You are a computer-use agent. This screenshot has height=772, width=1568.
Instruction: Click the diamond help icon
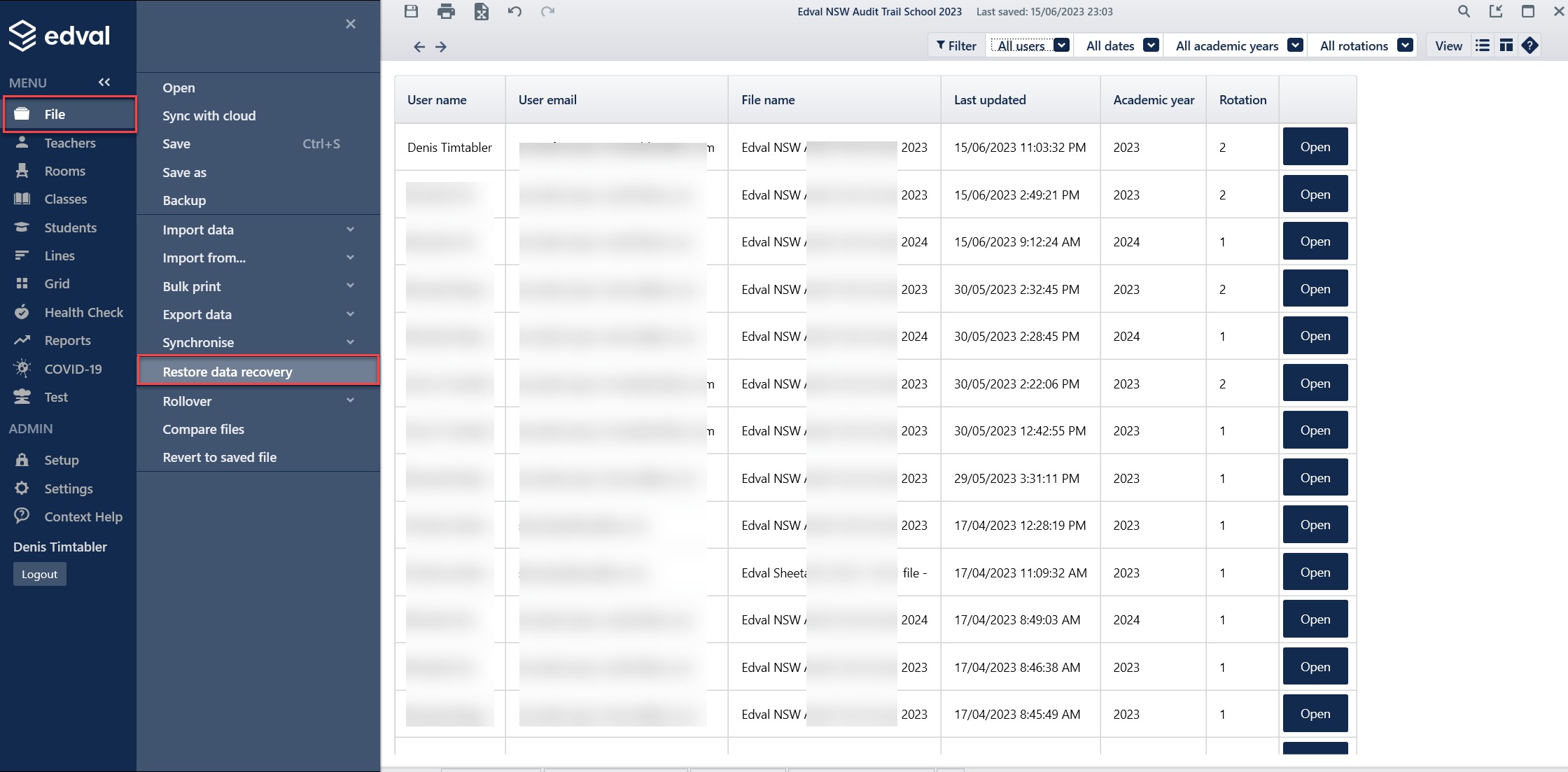[1530, 45]
